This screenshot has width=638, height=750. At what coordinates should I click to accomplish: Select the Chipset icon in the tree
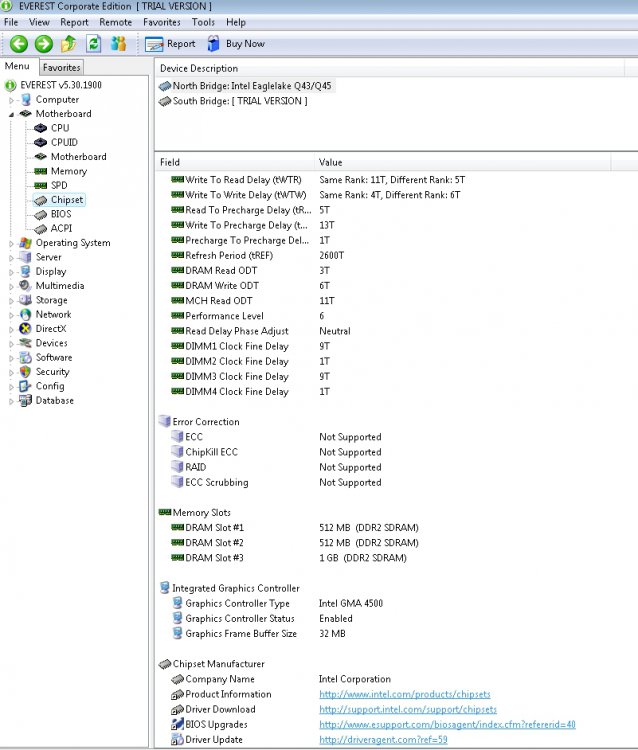tap(41, 200)
